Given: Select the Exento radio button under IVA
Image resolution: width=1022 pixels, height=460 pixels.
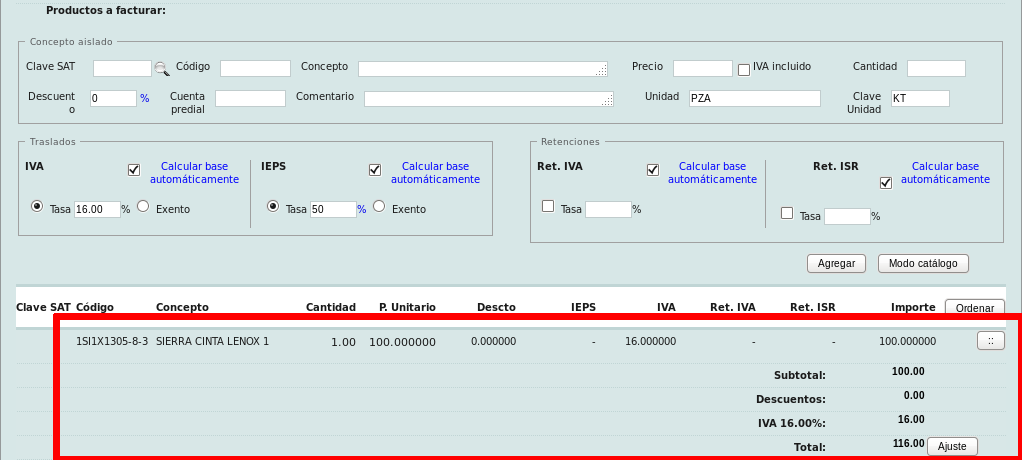Looking at the screenshot, I should tap(143, 206).
